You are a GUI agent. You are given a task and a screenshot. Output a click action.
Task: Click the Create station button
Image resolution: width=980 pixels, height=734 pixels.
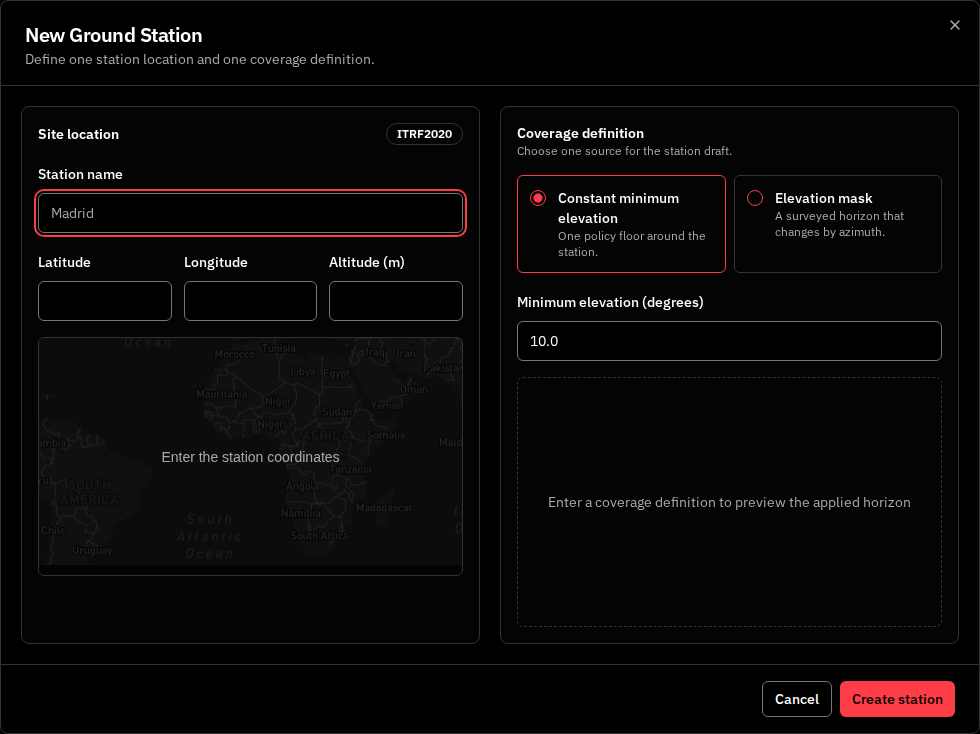coord(897,699)
